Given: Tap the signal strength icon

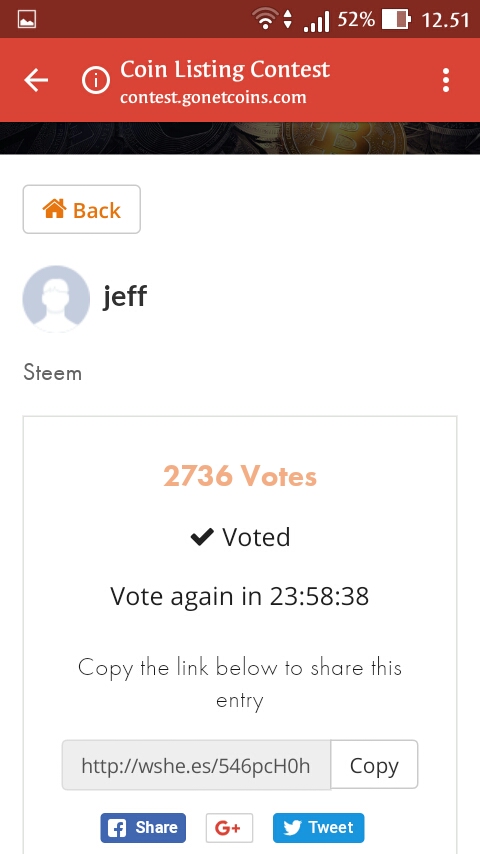Looking at the screenshot, I should click(x=317, y=22).
